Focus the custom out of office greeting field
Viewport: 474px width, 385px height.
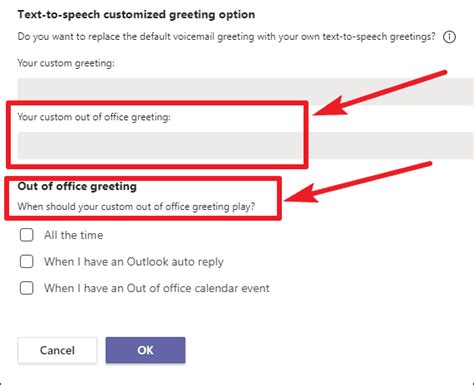pos(246,145)
